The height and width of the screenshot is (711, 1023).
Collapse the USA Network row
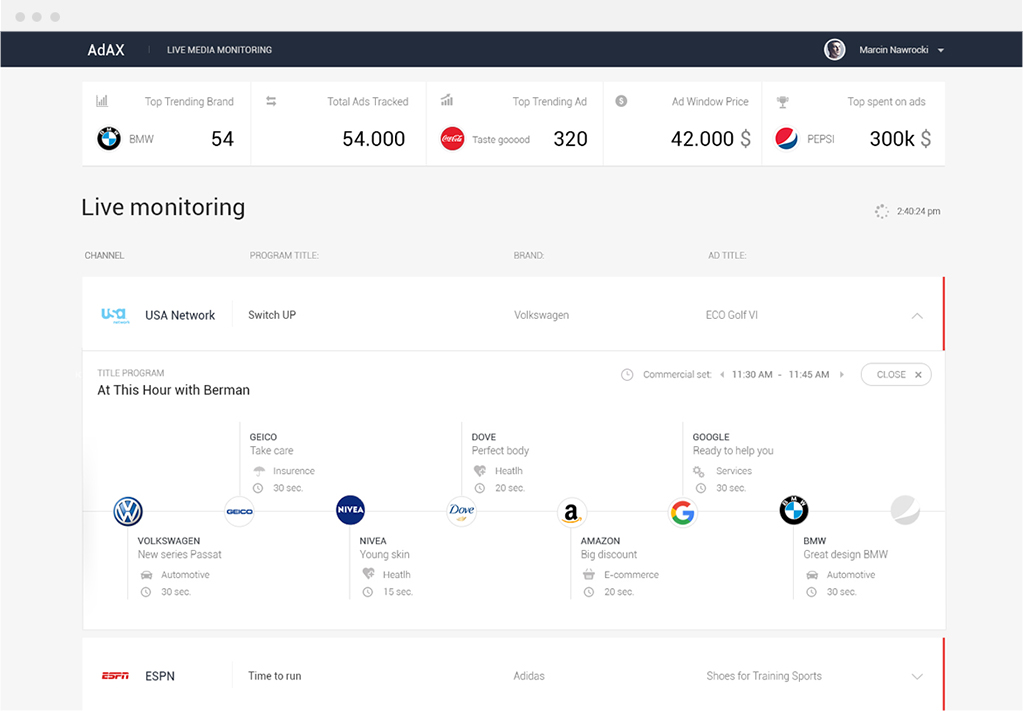coord(917,316)
